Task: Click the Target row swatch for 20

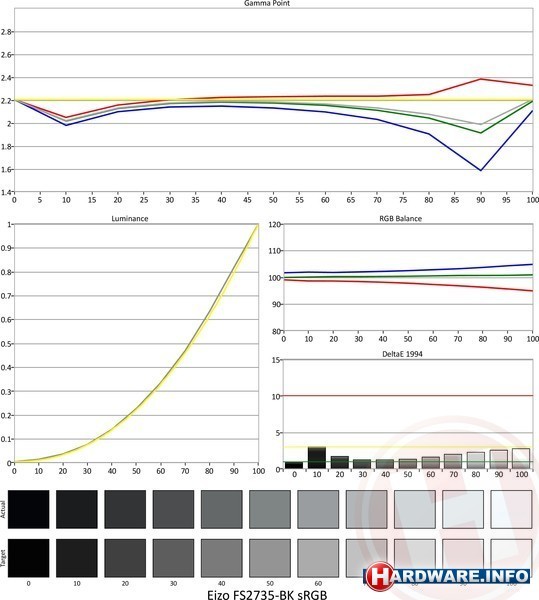Action: pos(125,558)
